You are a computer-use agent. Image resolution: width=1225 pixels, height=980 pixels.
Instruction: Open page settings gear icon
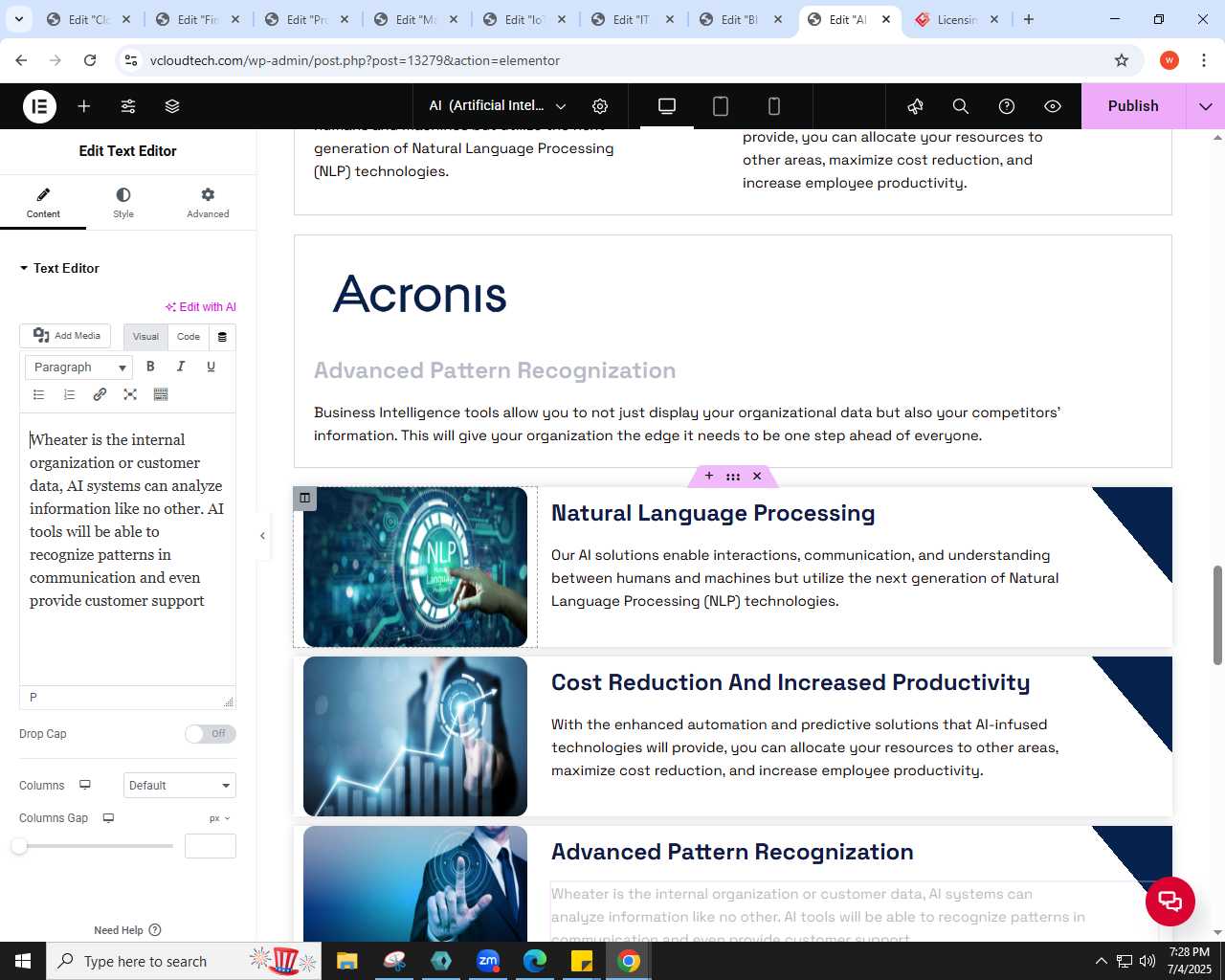(x=600, y=106)
